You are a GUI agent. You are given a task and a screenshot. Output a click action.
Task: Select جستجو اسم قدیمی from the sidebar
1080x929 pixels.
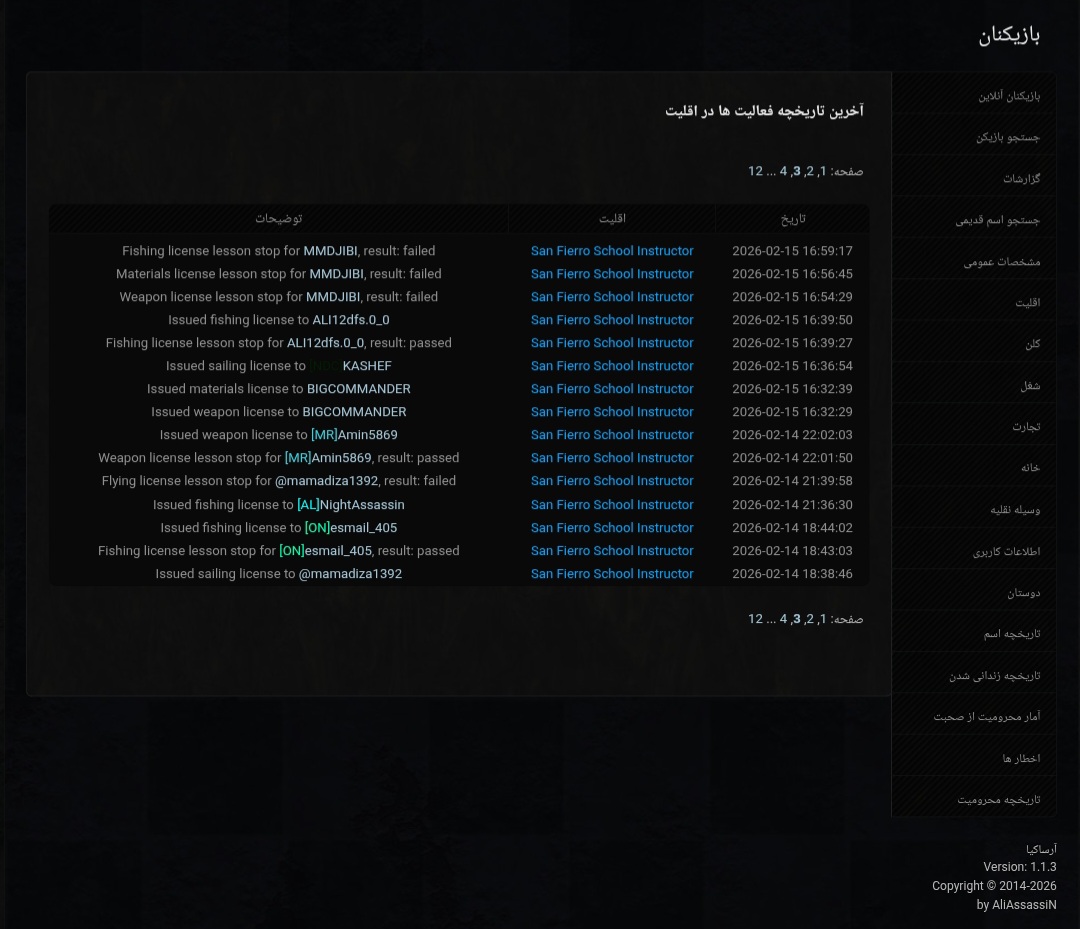point(997,220)
